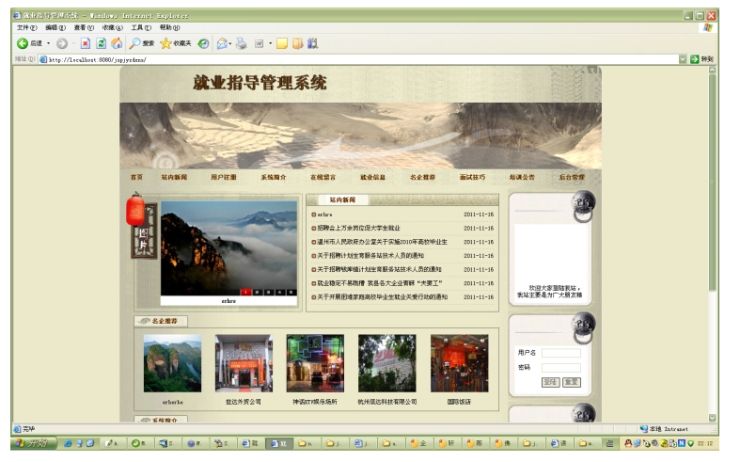The image size is (756, 462).
Task: Open the 'erherhe' company thumbnail
Action: click(173, 364)
